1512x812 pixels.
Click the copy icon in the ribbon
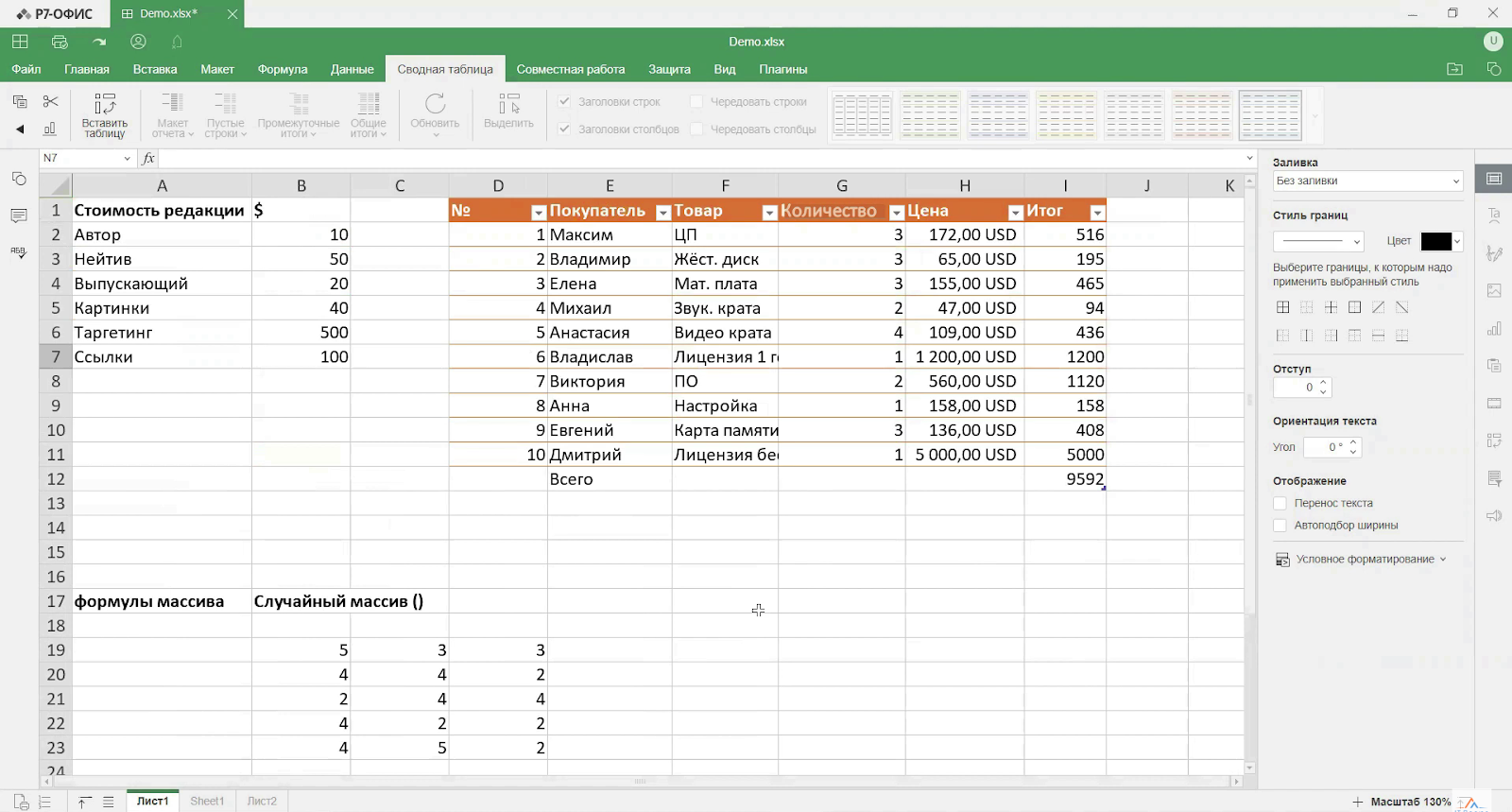20,101
